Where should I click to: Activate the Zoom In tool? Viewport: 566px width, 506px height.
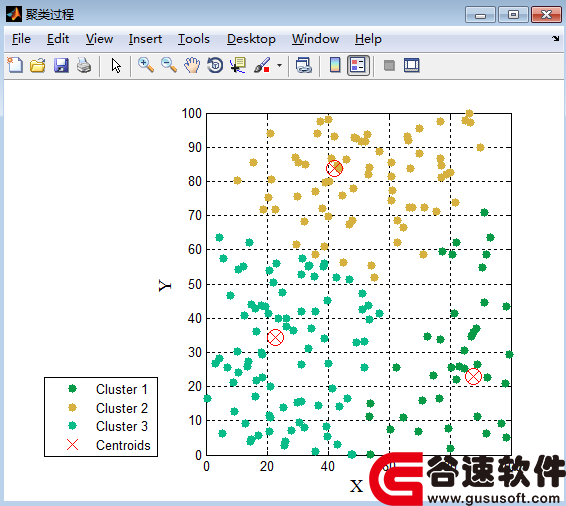pos(146,65)
